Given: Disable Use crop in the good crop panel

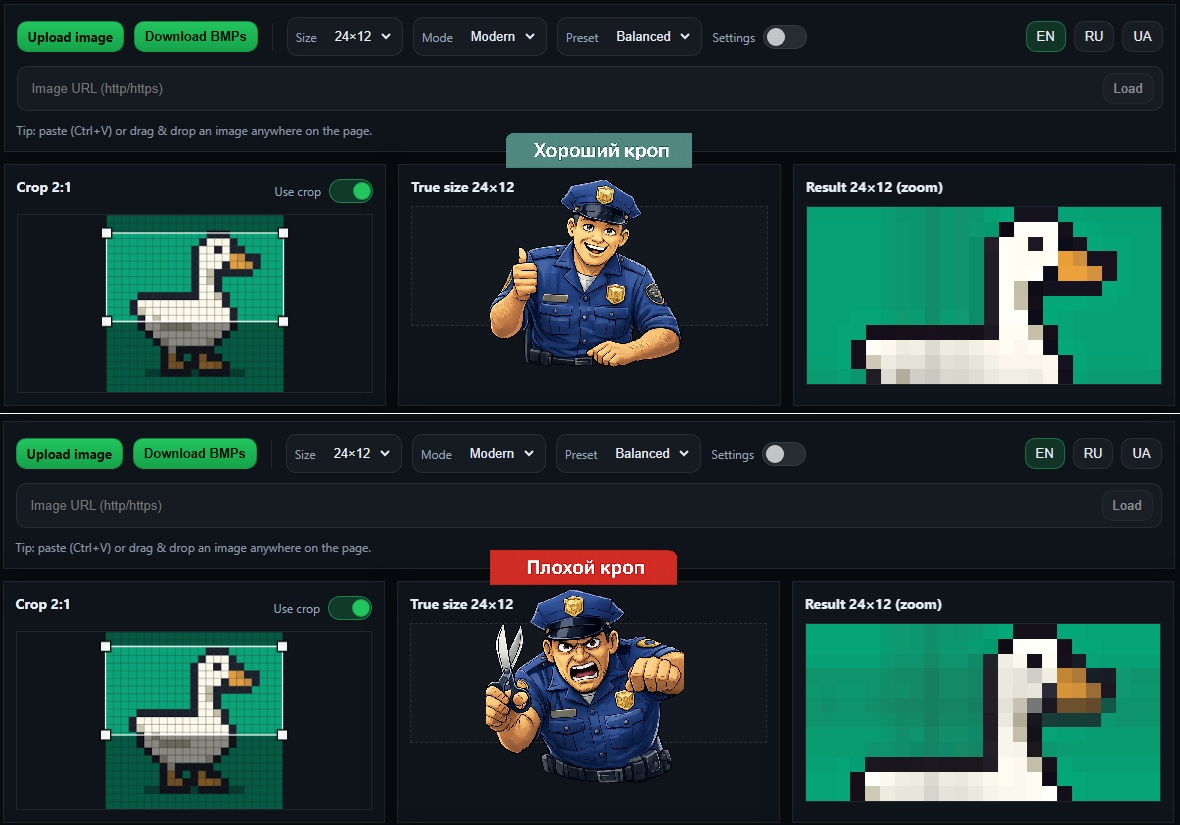Looking at the screenshot, I should [351, 191].
